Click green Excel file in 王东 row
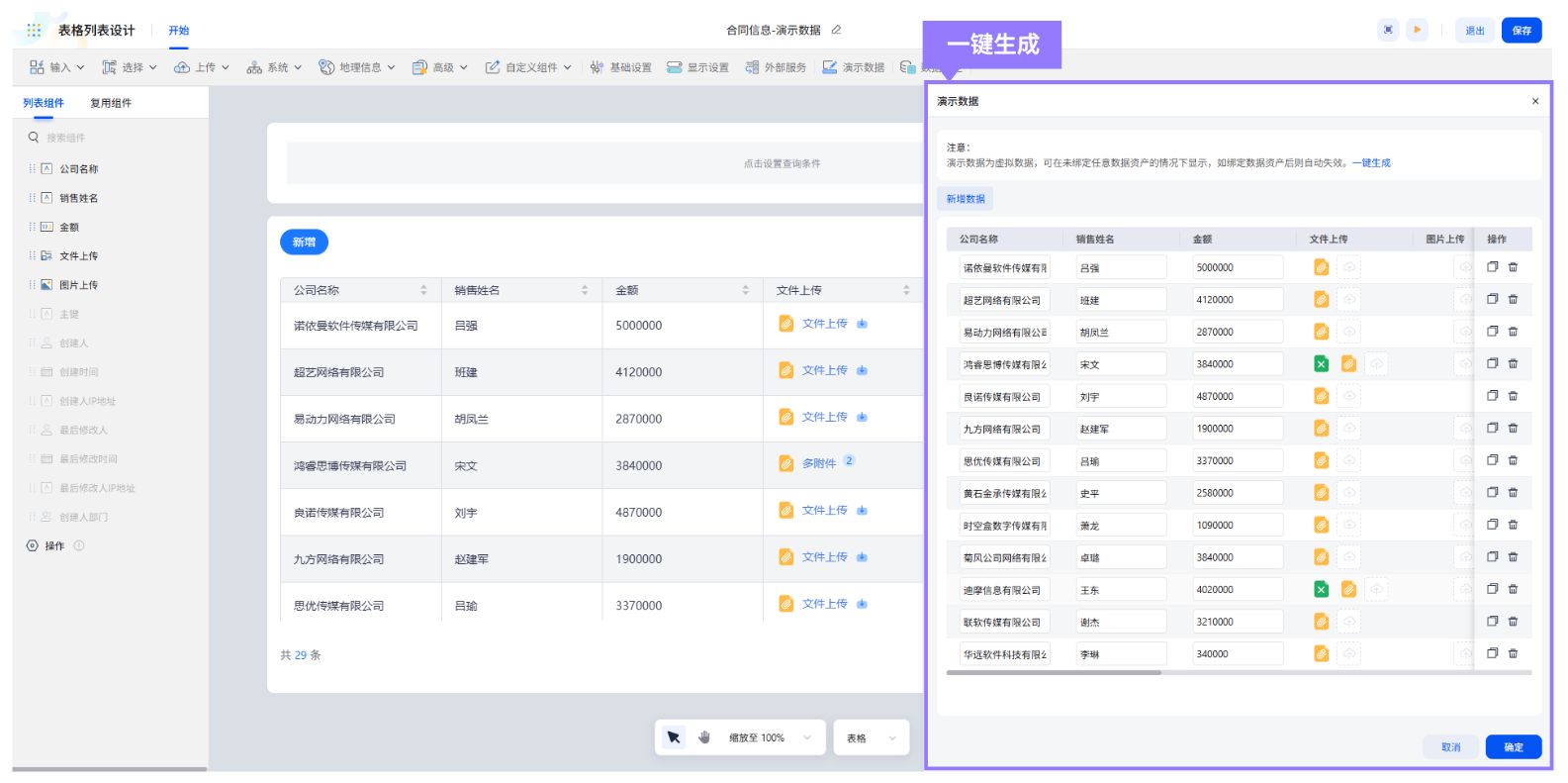Viewport: 1568px width, 783px height. pos(1321,590)
